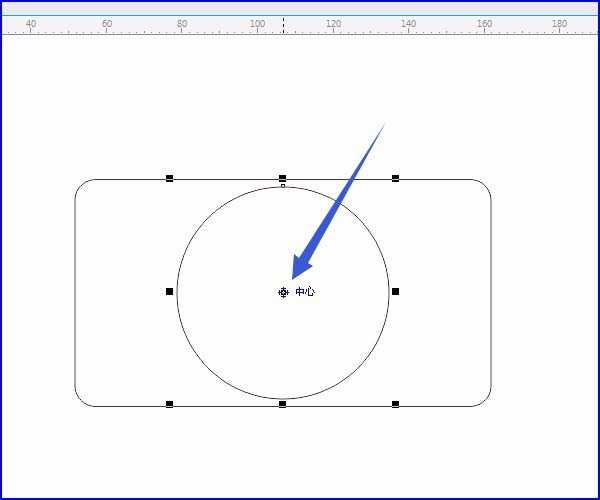This screenshot has height=500, width=600.
Task: Click the small node atop the circle
Action: click(283, 186)
